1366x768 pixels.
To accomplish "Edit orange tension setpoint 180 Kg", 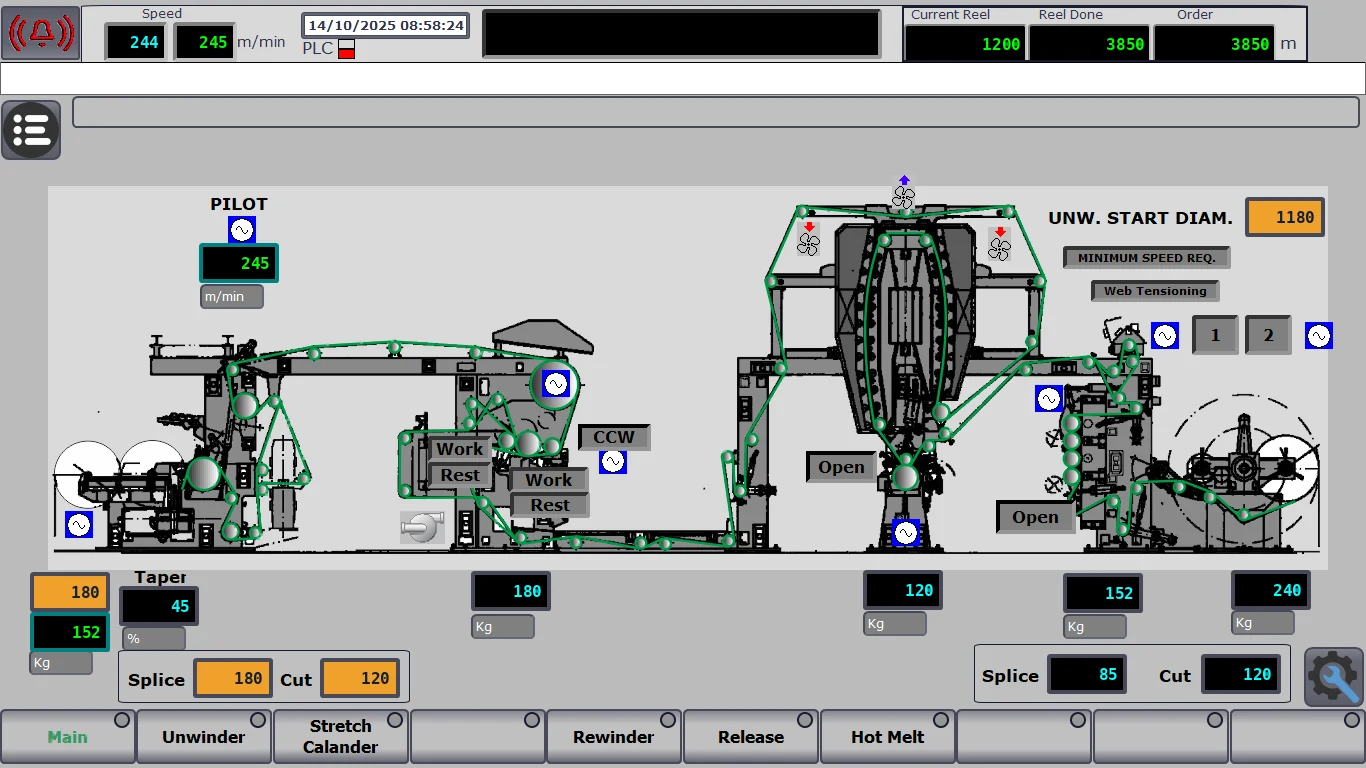I will 70,592.
